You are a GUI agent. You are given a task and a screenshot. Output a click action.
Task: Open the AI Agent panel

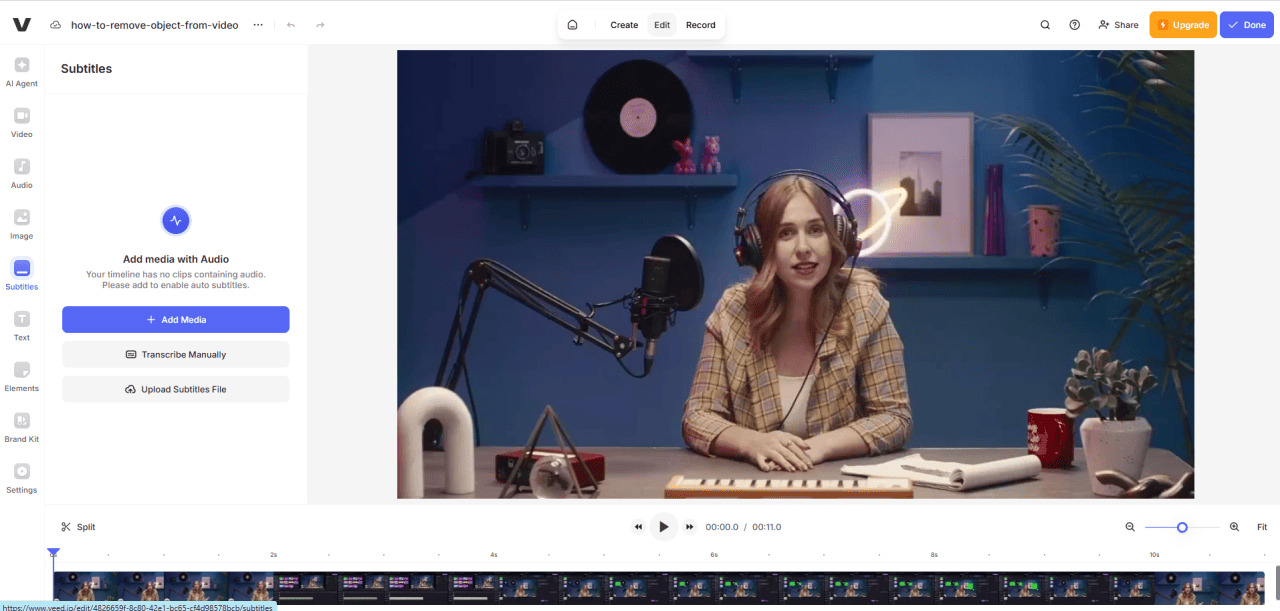21,70
